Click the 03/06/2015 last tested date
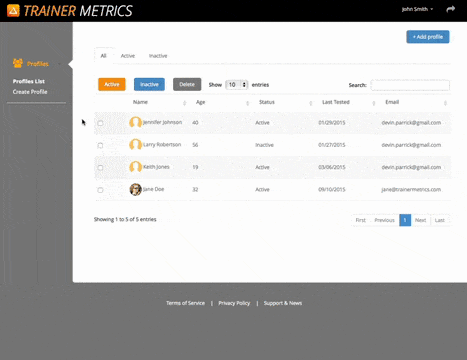Image resolution: width=467 pixels, height=360 pixels. click(332, 167)
